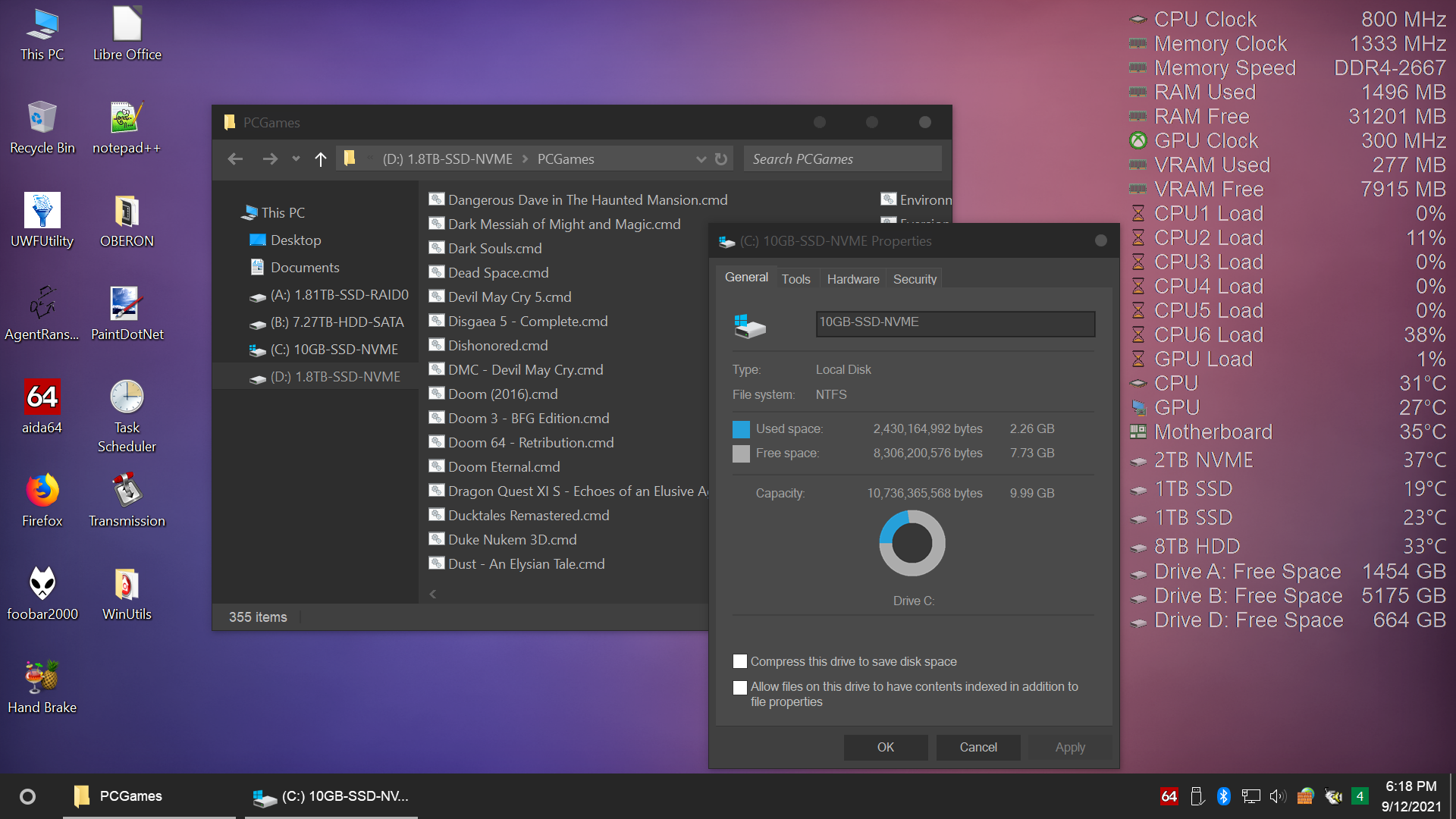This screenshot has height=819, width=1456.
Task: Click the Bluetooth icon in the system tray
Action: point(1224,796)
